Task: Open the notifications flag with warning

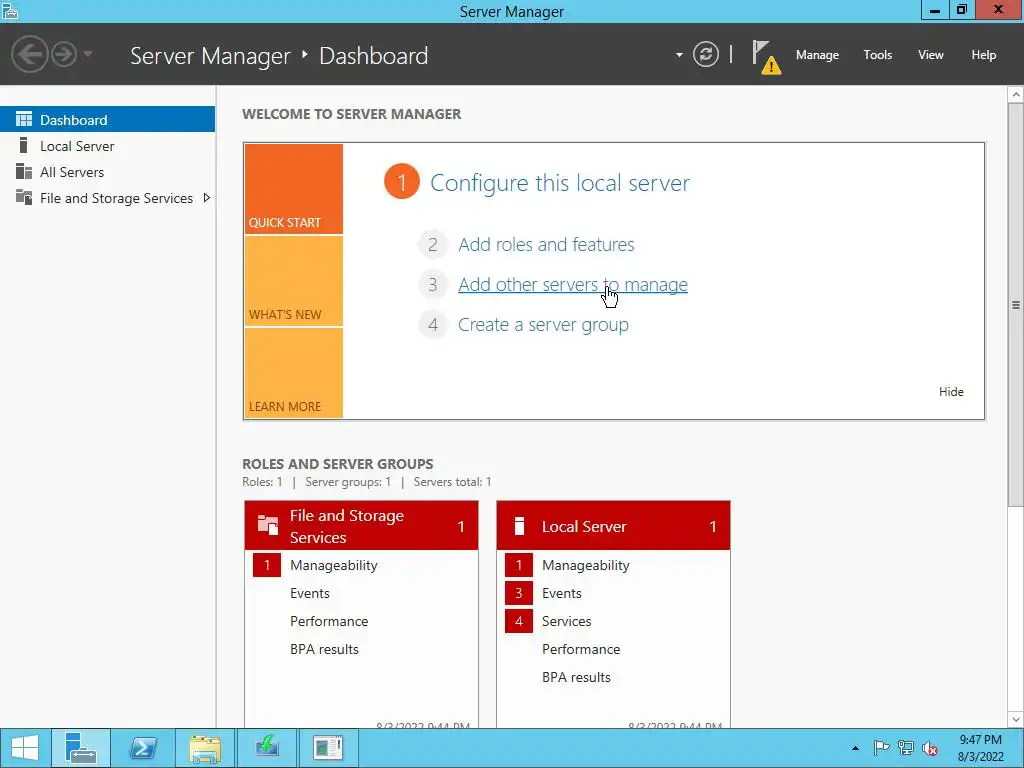Action: 765,57
